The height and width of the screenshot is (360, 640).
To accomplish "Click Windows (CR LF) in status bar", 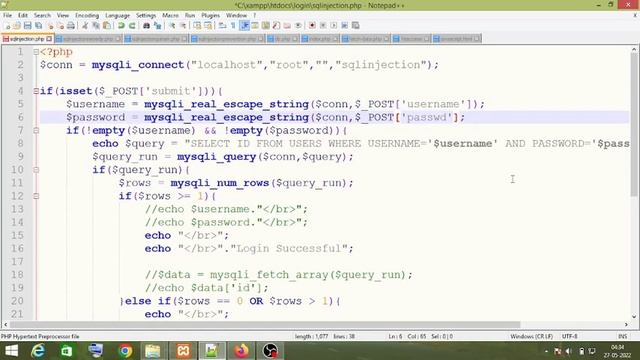I will (x=531, y=336).
